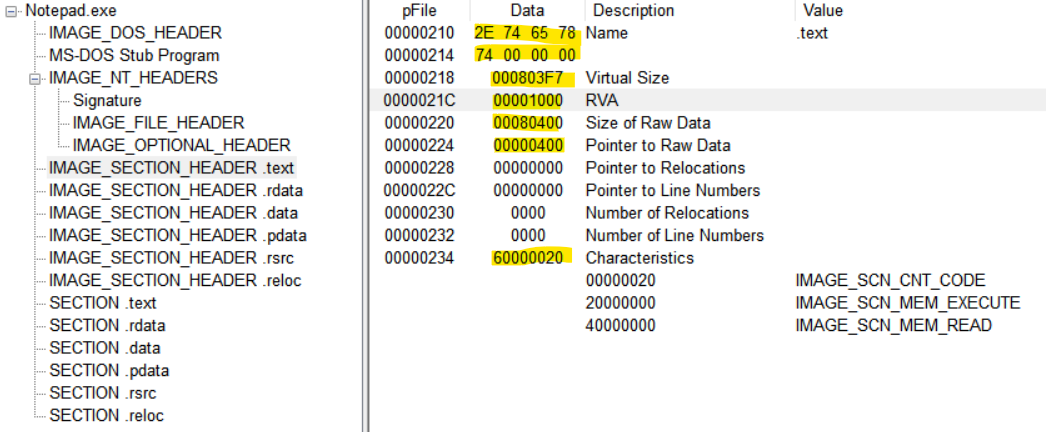1046x432 pixels.
Task: Select the .text value cell
Action: [812, 33]
